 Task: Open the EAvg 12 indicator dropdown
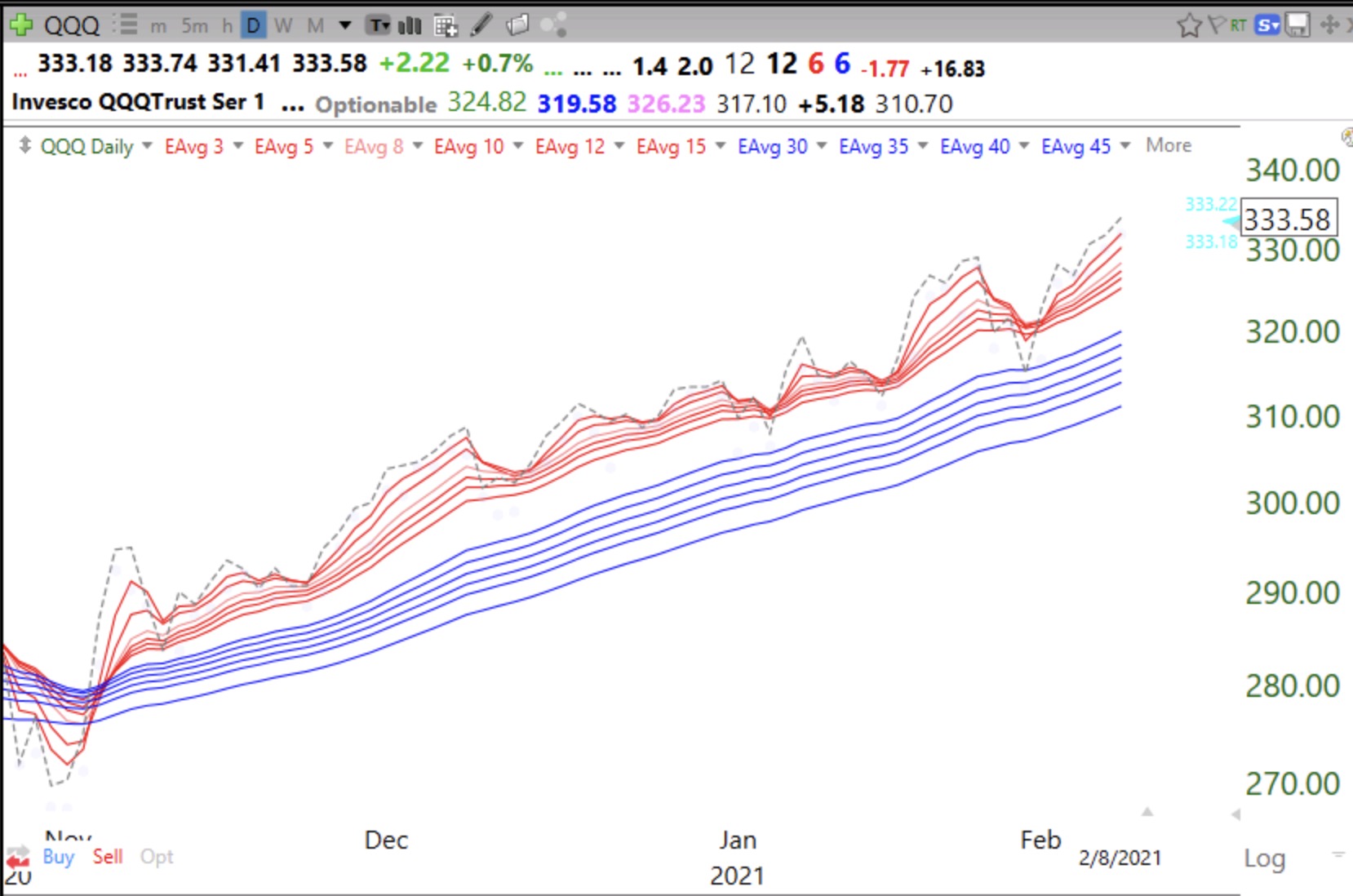[619, 146]
